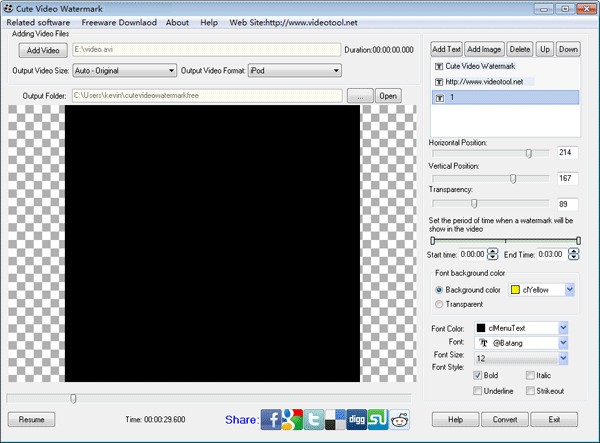The image size is (600, 443).
Task: Open the Output Video Format dropdown
Action: click(336, 70)
